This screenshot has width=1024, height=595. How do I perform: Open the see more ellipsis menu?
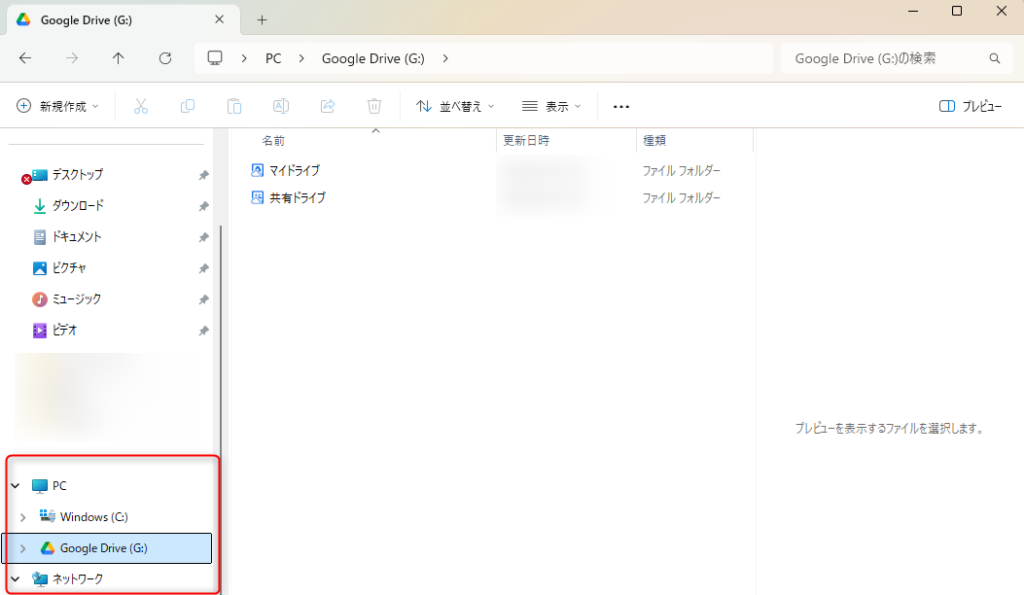coord(621,106)
